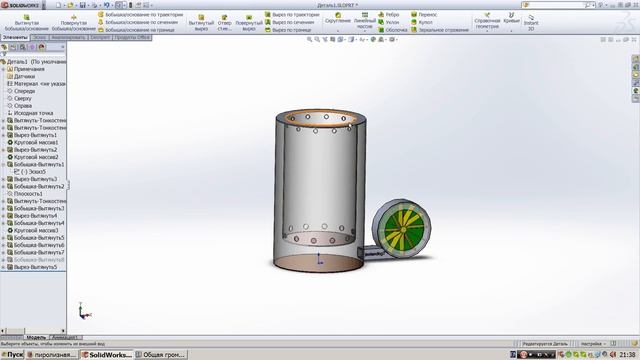Select Вырез по сечениям tool
The width and height of the screenshot is (640, 360).
tap(290, 22)
